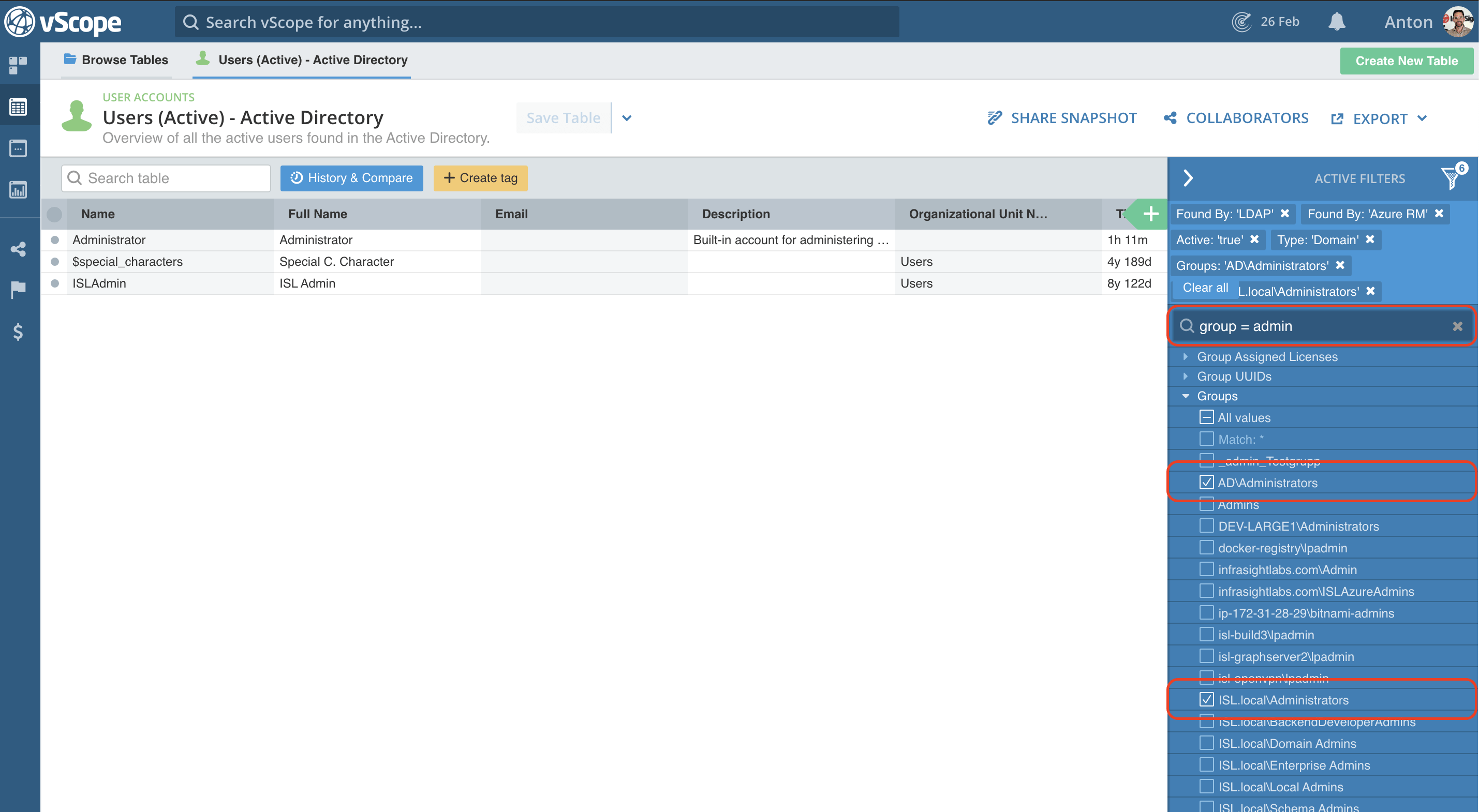Image resolution: width=1479 pixels, height=812 pixels.
Task: Uncheck the AD\Administrators checkbox
Action: coord(1206,483)
